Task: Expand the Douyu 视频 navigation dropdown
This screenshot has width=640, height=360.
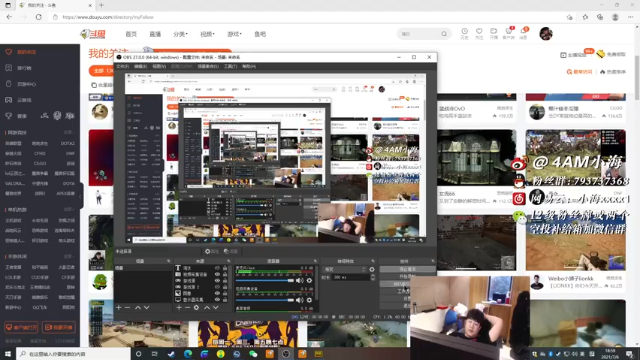Action: 207,34
